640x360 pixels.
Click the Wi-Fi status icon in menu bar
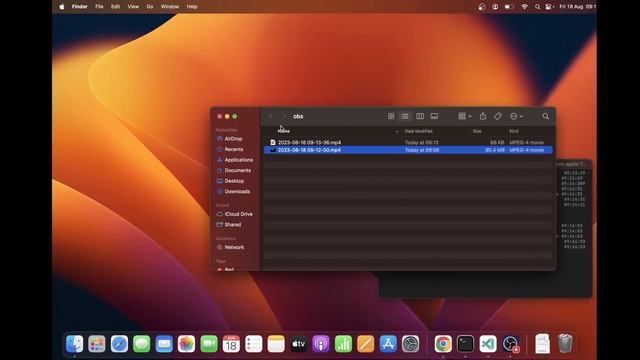524,7
